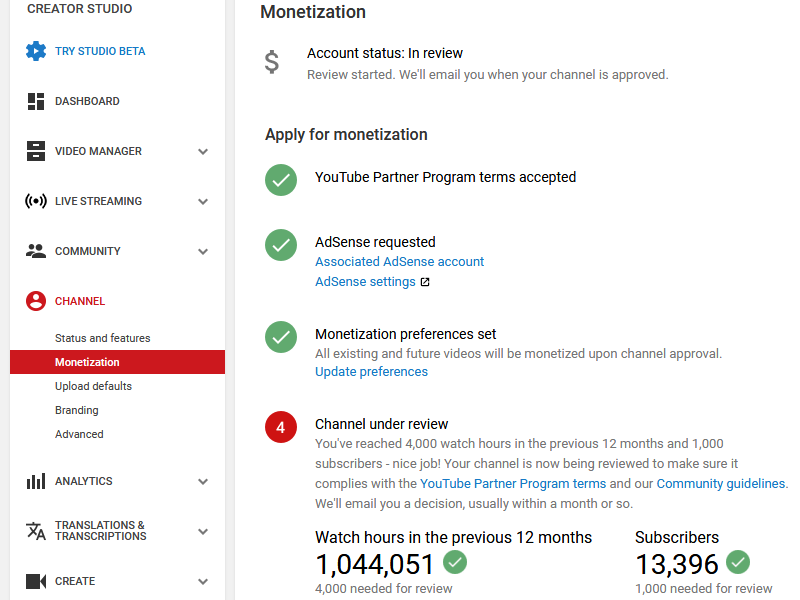Click the green check next to 1,044,051 watch hours
This screenshot has width=800, height=600.
point(455,562)
